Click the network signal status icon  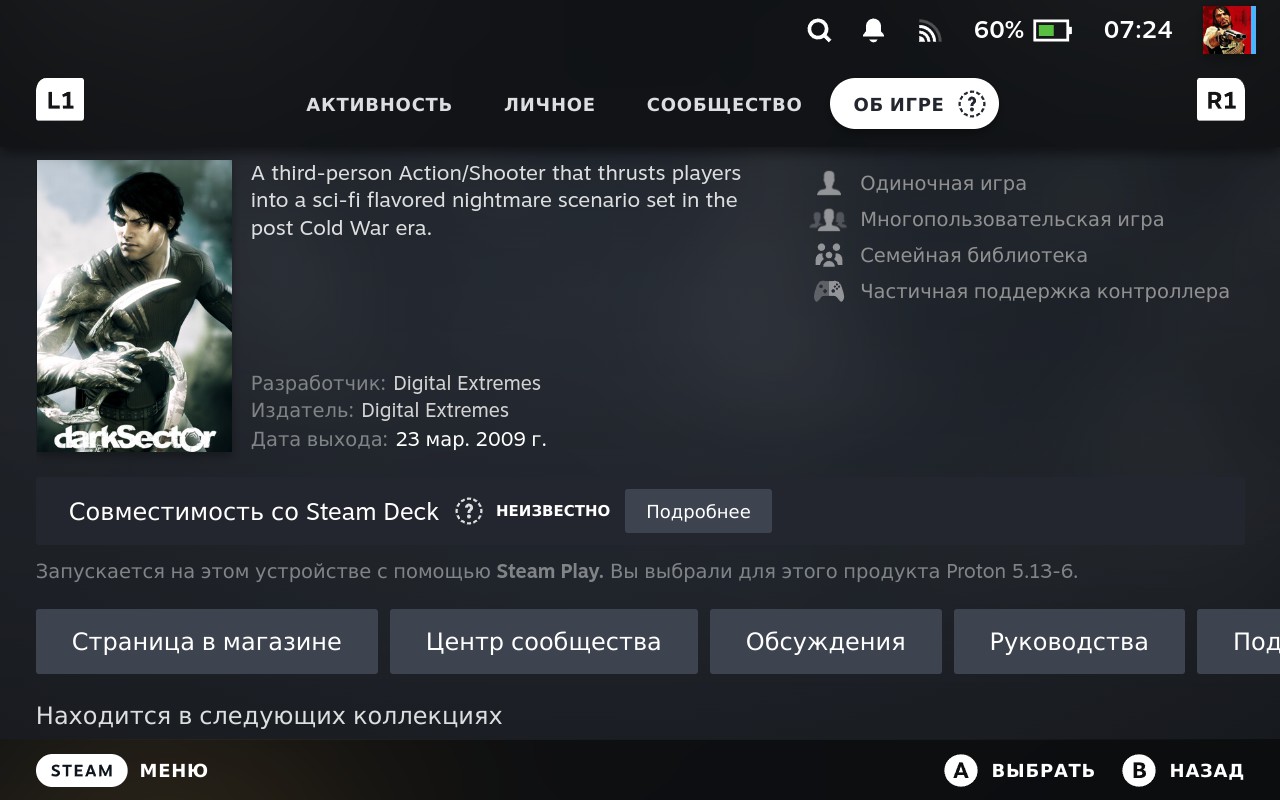coord(929,32)
